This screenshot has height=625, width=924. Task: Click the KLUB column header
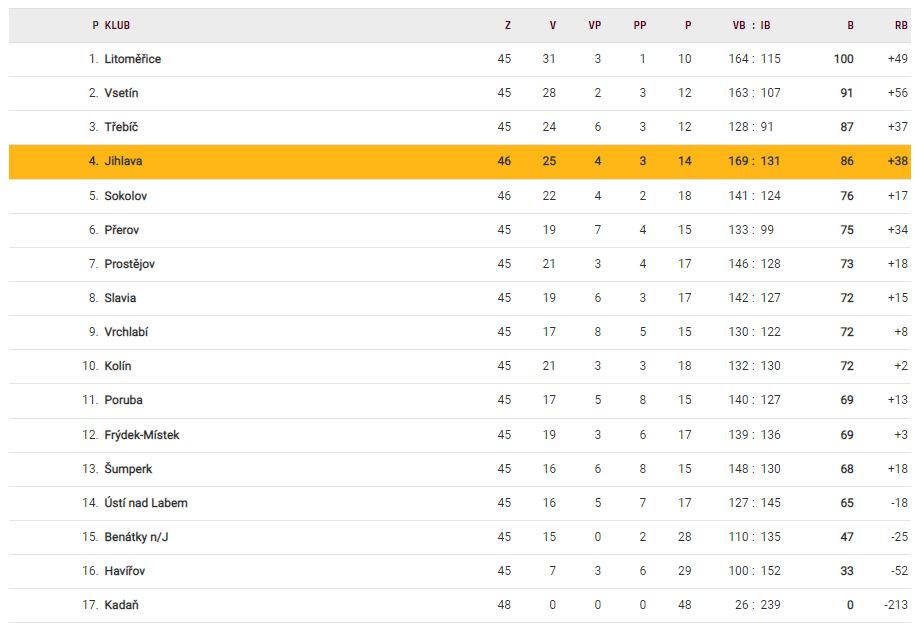pos(117,26)
